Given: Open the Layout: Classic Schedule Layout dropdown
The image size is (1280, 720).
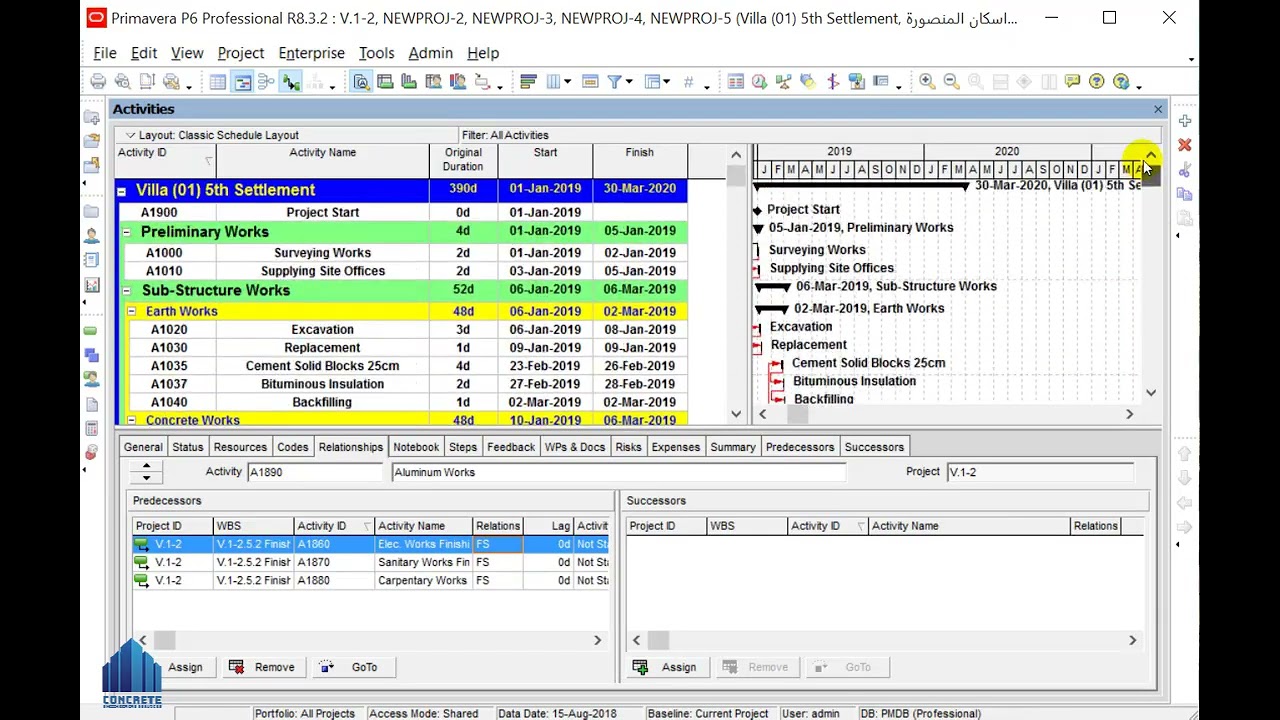Looking at the screenshot, I should tap(130, 135).
